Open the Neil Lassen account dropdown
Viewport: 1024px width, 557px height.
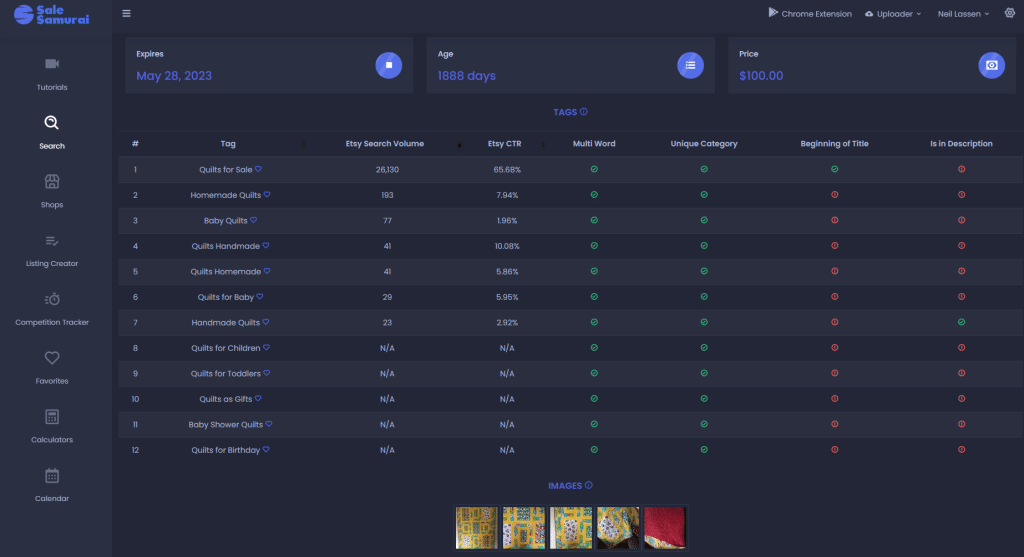click(963, 14)
